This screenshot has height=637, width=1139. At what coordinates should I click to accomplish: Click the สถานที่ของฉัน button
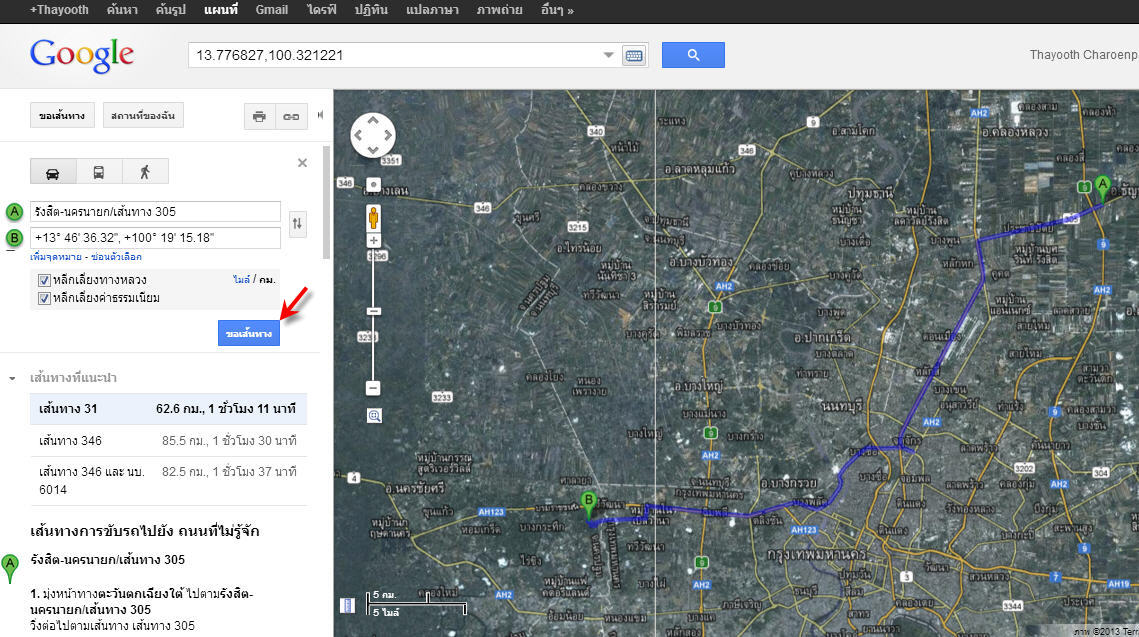(x=143, y=115)
